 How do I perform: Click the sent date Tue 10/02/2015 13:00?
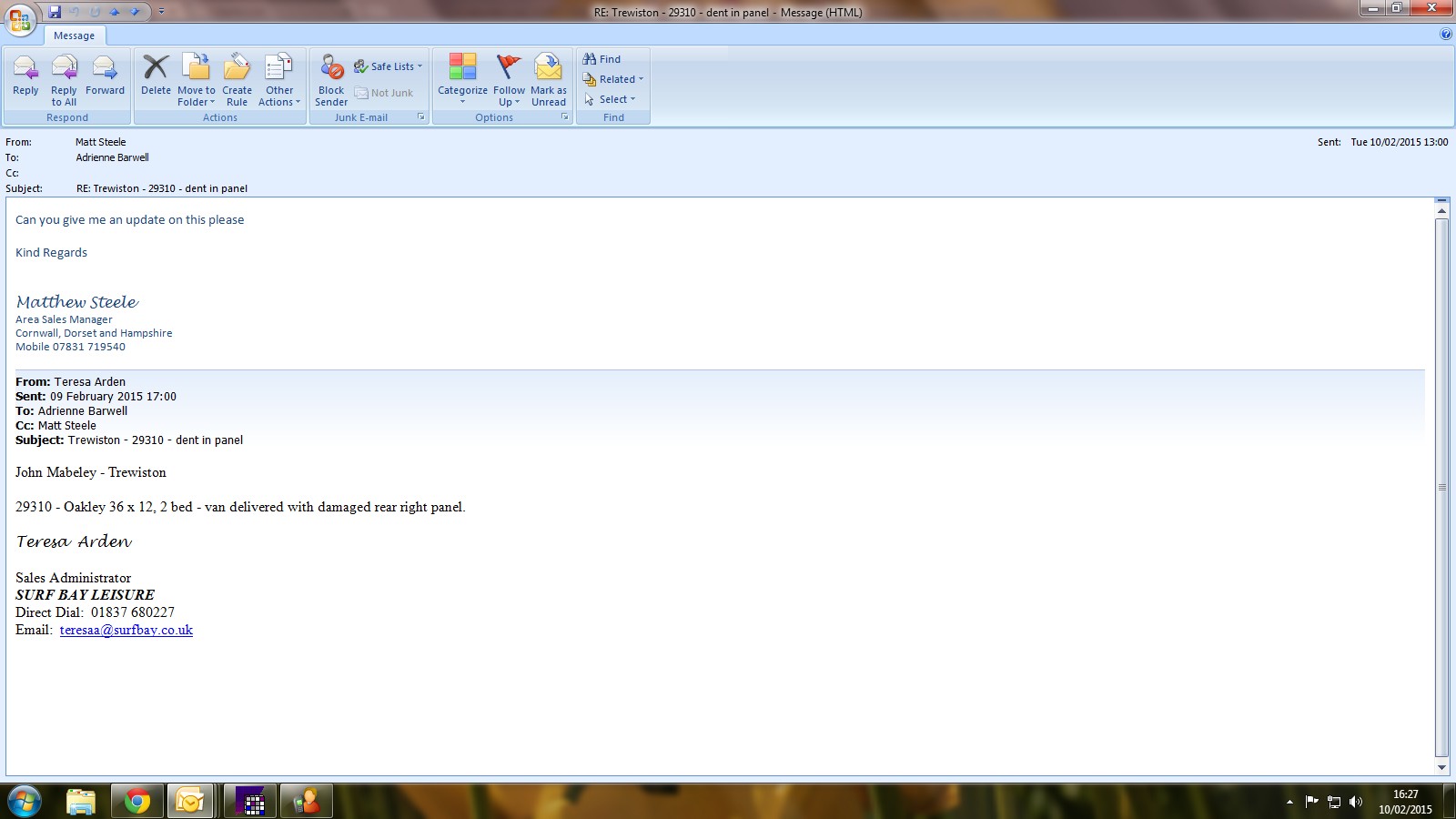pos(1400,142)
